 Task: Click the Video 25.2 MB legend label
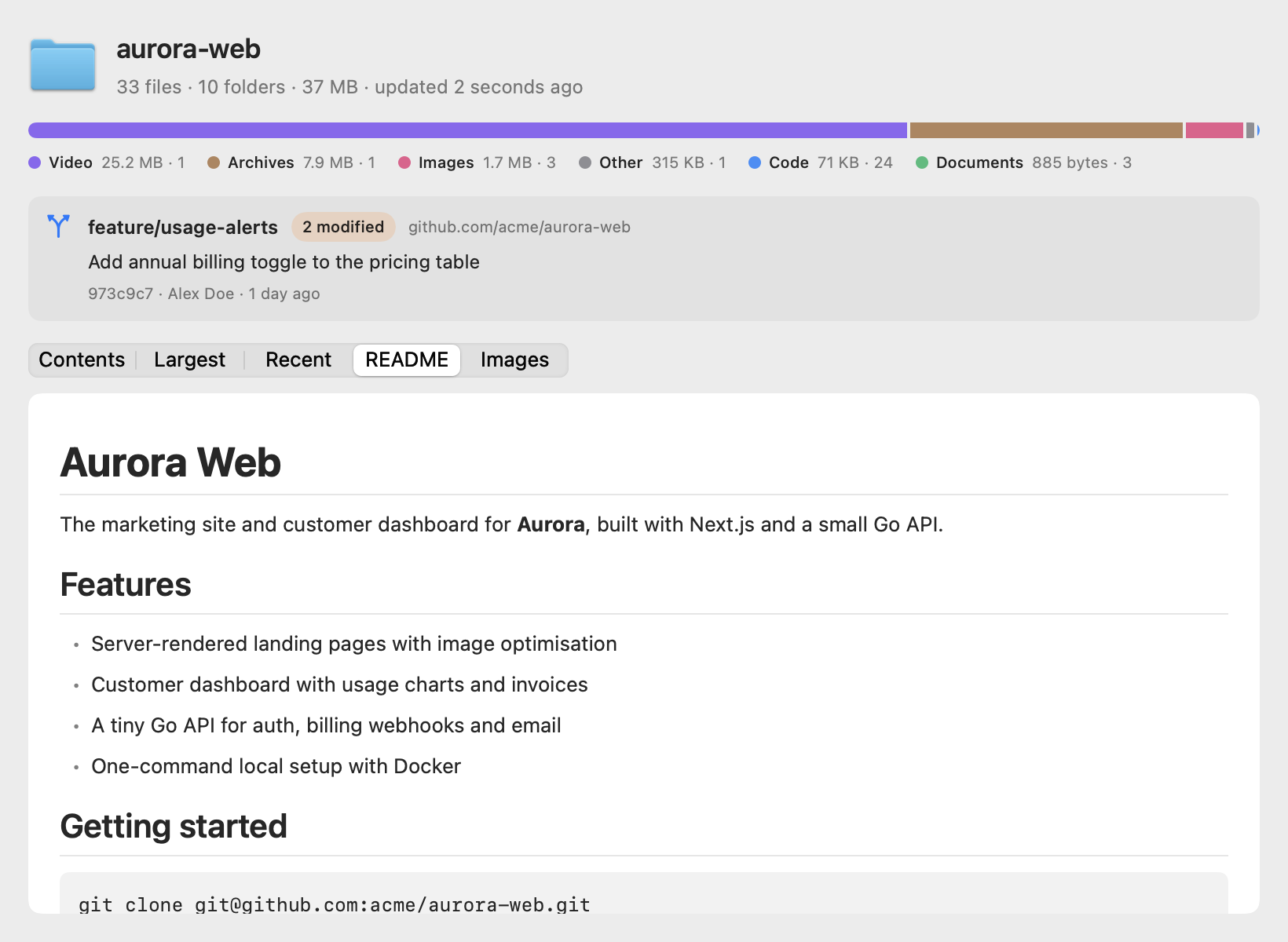117,162
